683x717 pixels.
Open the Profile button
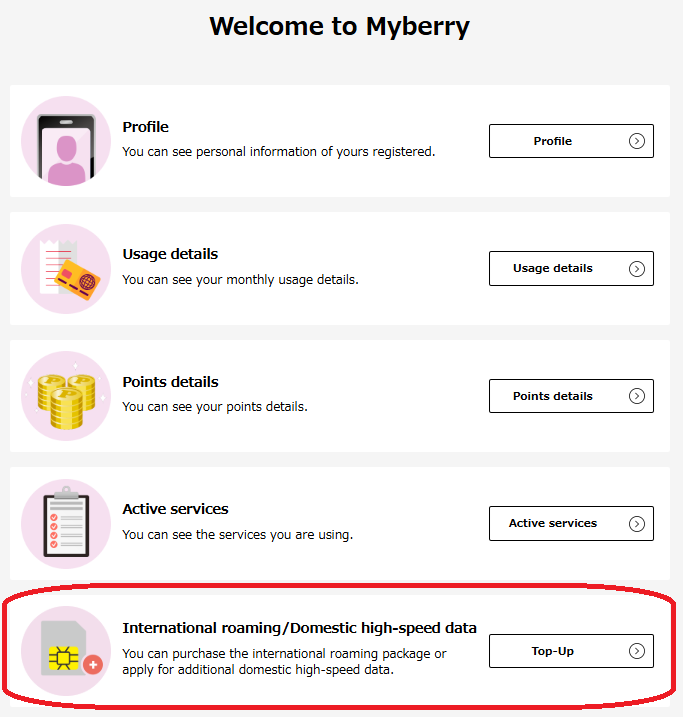(571, 141)
